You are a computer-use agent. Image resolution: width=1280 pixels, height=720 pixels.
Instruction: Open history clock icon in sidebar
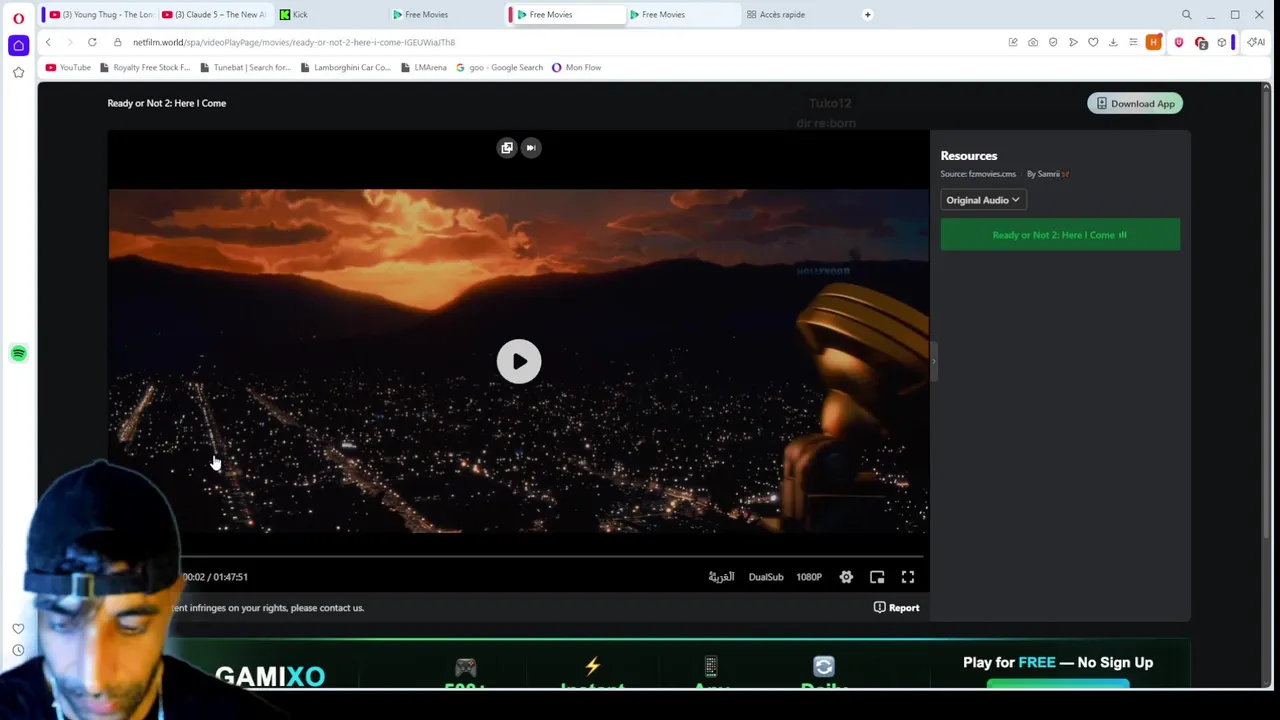pyautogui.click(x=18, y=651)
